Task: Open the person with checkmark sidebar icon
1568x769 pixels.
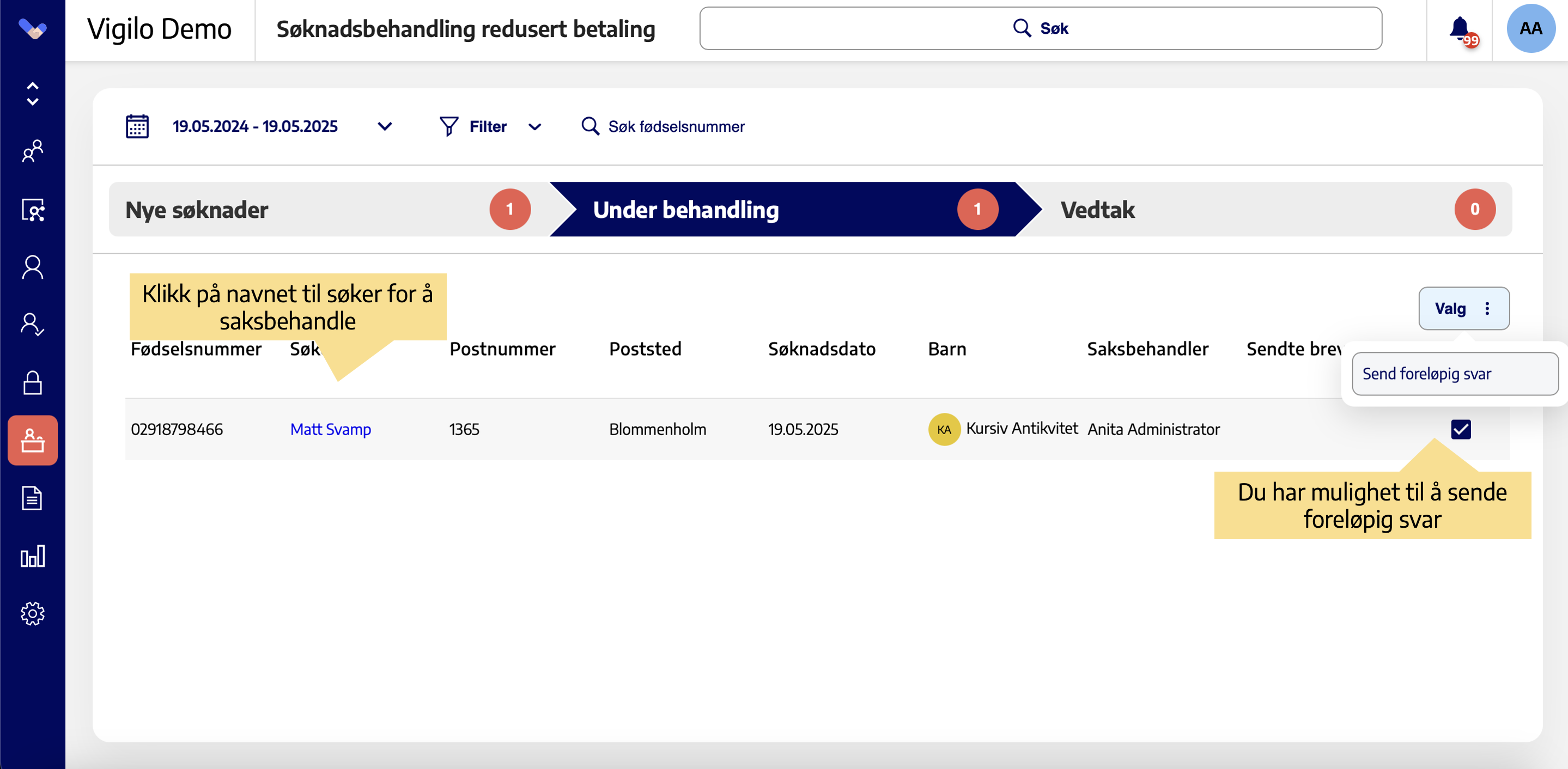Action: click(x=32, y=325)
